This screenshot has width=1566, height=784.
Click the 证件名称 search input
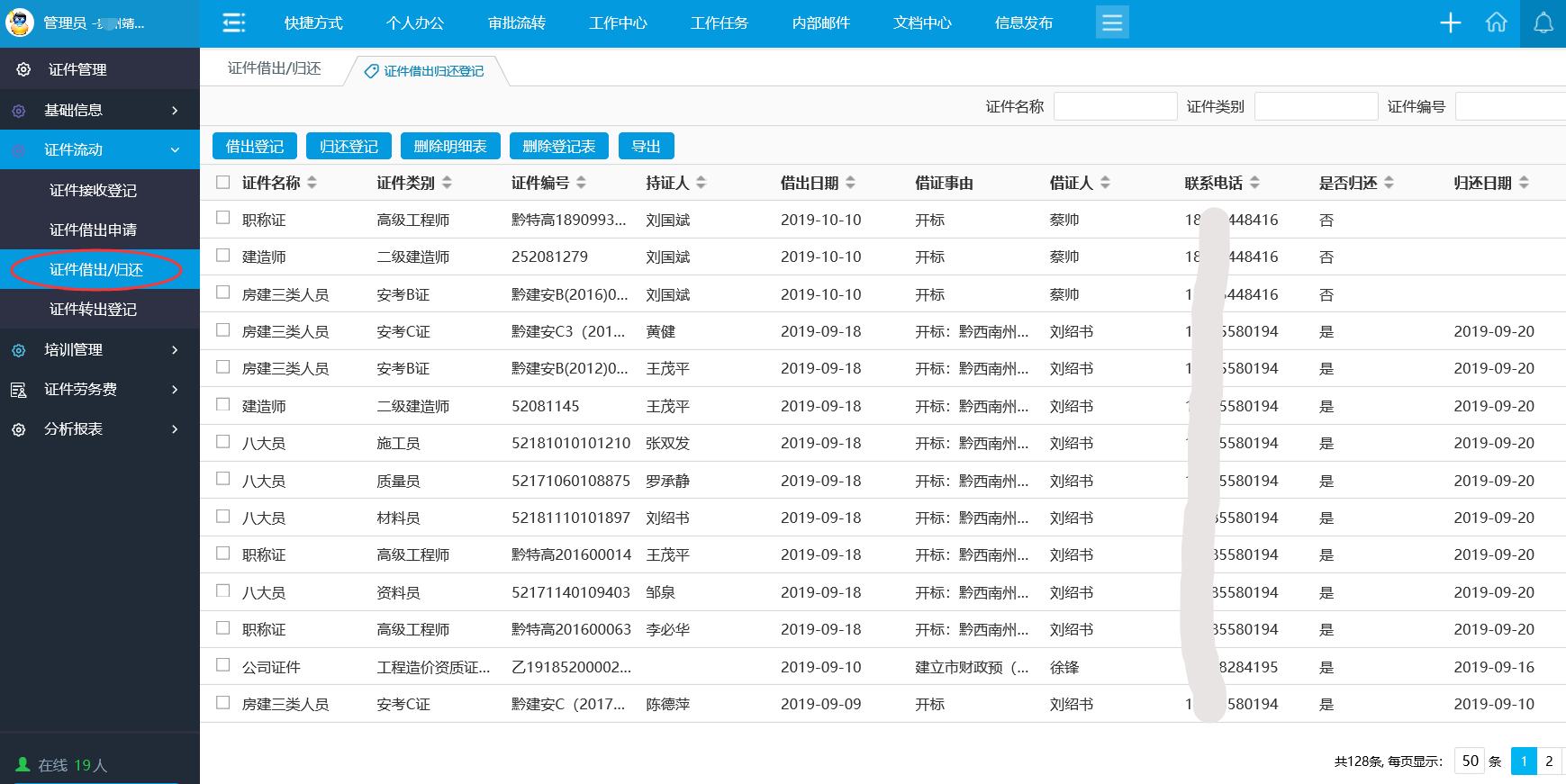[x=1116, y=106]
